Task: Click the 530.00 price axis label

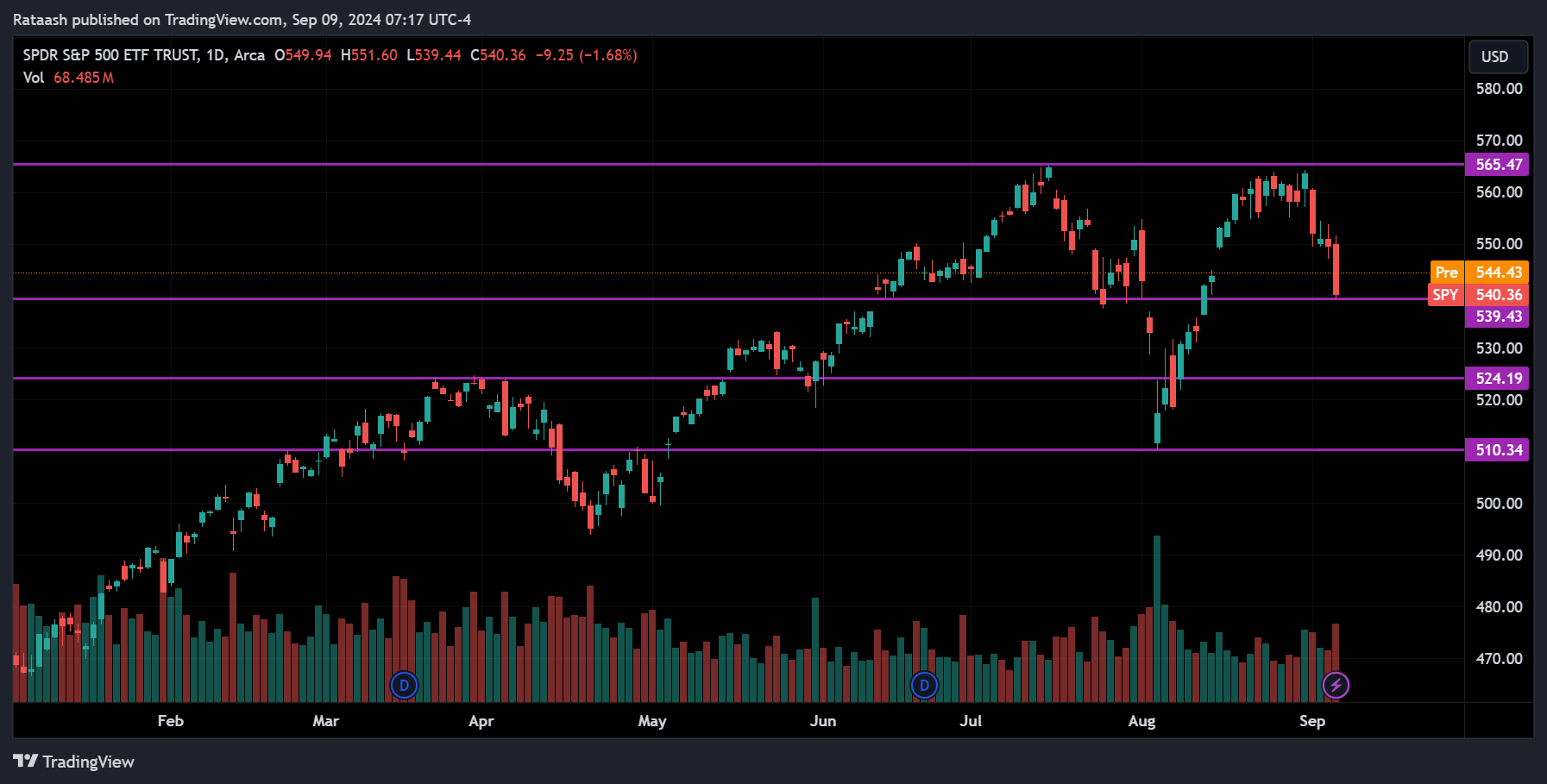Action: [1499, 348]
